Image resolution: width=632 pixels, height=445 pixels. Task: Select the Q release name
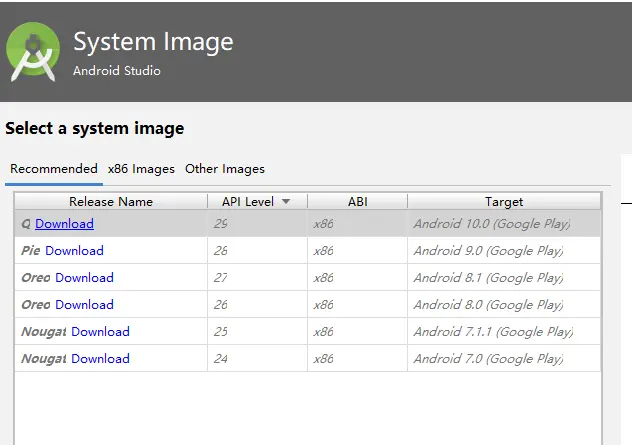26,224
